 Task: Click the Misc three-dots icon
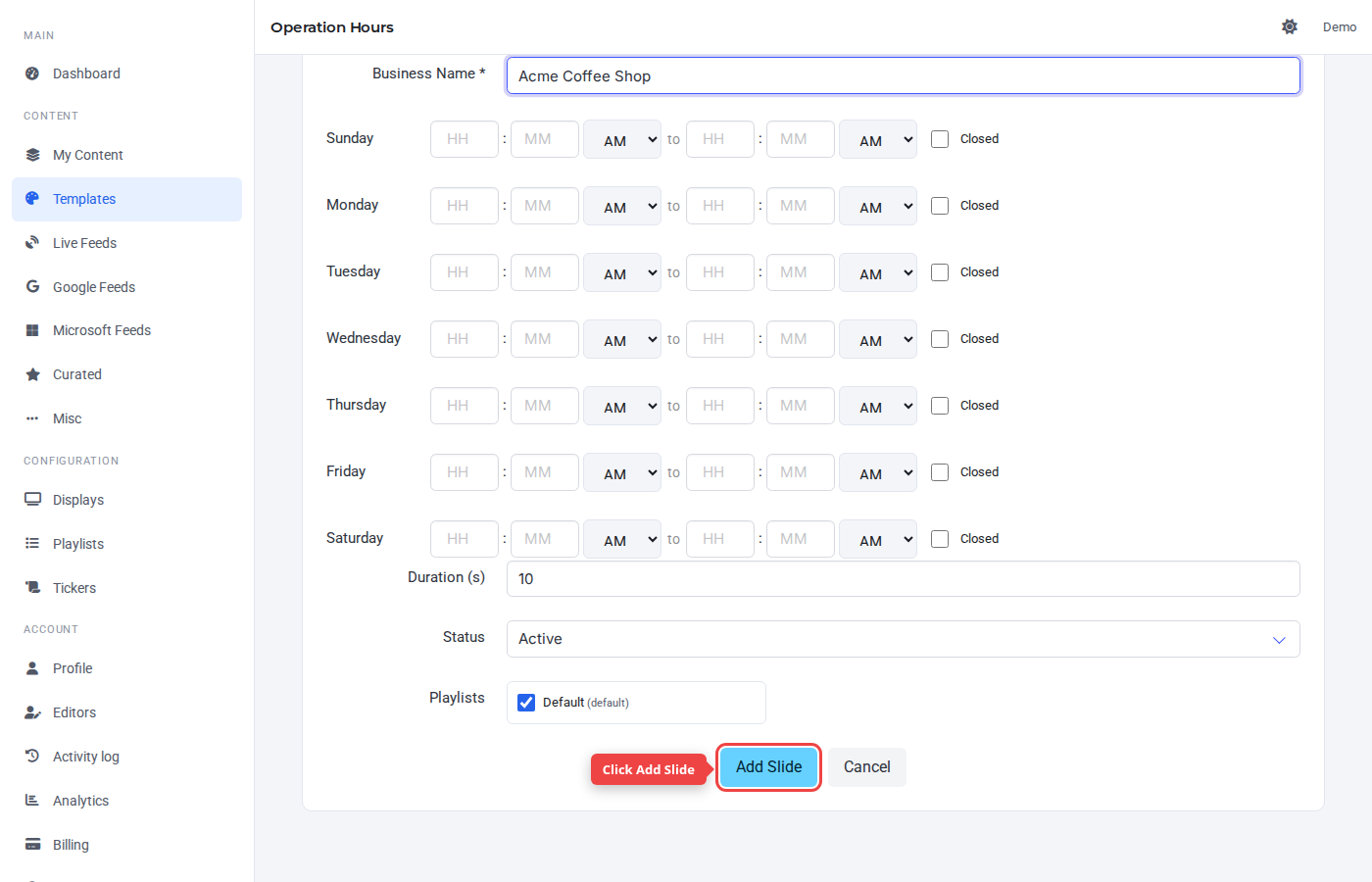click(32, 418)
